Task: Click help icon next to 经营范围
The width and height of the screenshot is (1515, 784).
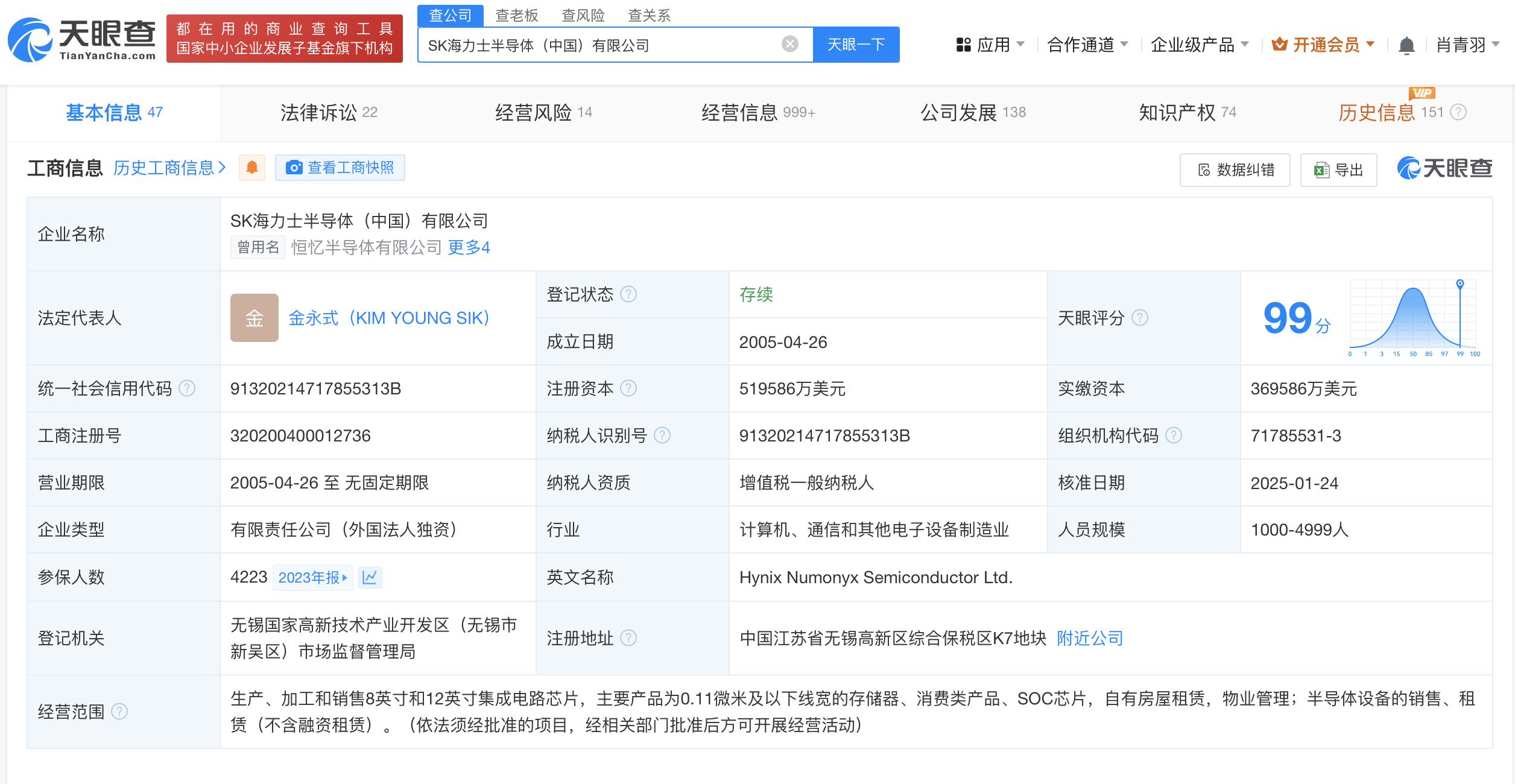Action: tap(119, 712)
